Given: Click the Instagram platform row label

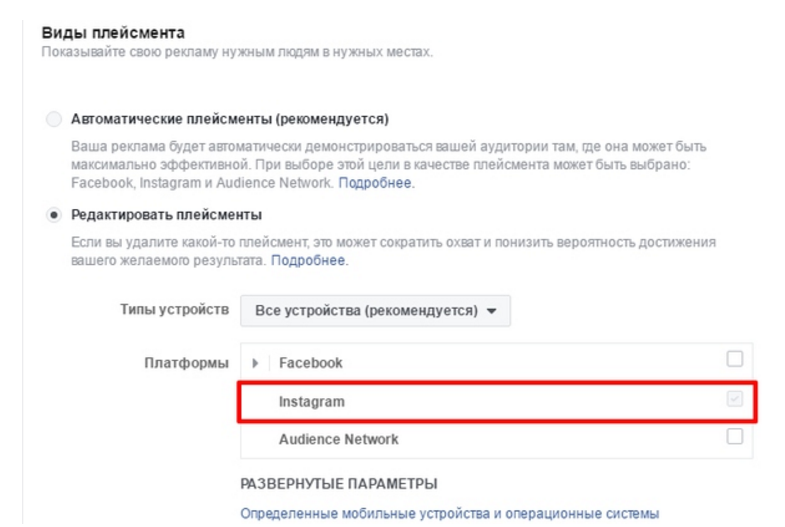Looking at the screenshot, I should coord(311,401).
